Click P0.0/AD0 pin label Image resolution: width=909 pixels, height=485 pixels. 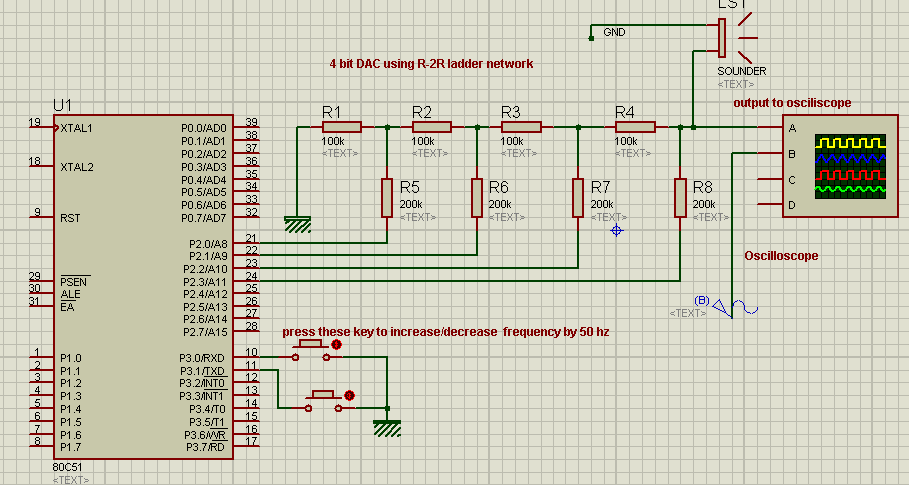tap(203, 128)
